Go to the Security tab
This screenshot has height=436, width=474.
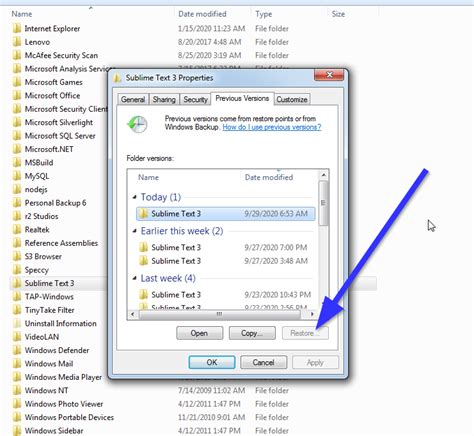[x=195, y=99]
